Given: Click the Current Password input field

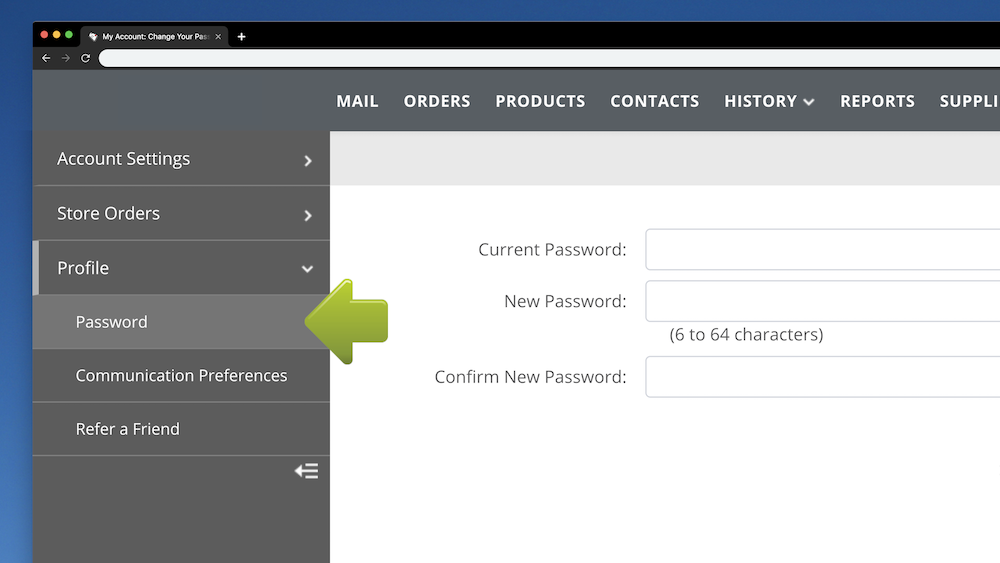Looking at the screenshot, I should tap(823, 249).
